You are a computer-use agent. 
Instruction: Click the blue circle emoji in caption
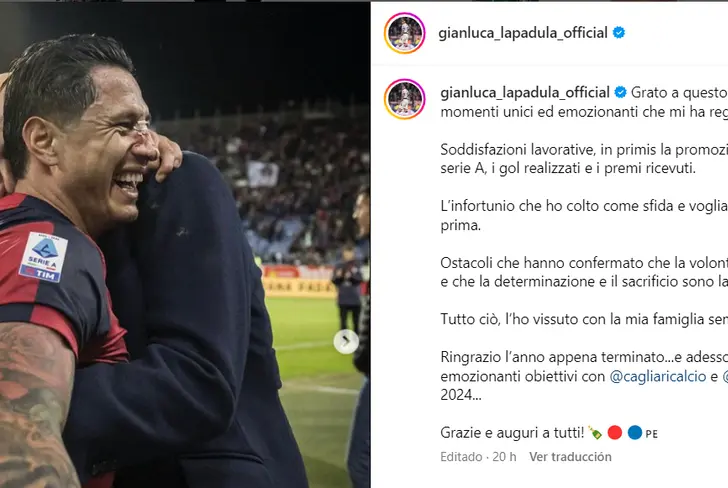(x=635, y=432)
